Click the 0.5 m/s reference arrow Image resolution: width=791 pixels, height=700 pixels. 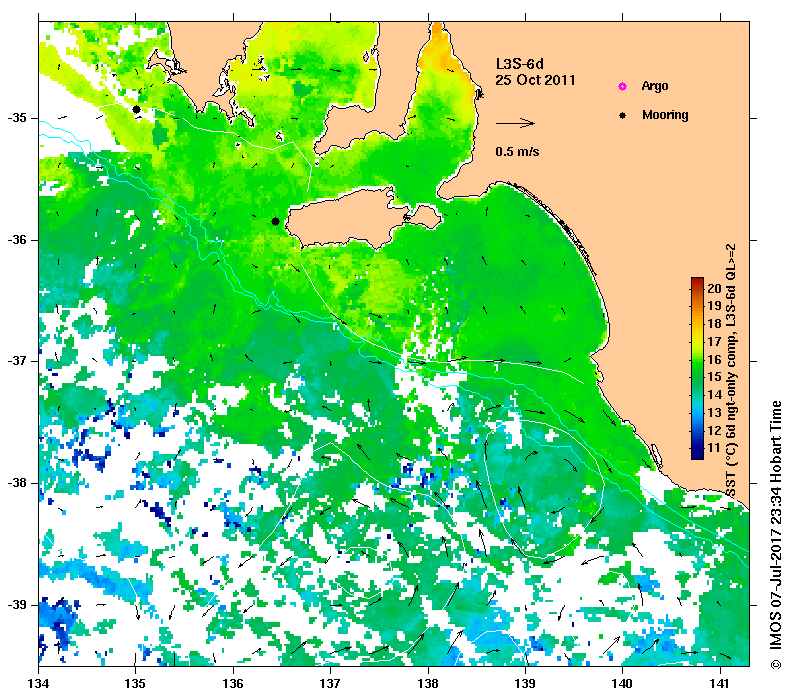coord(515,123)
